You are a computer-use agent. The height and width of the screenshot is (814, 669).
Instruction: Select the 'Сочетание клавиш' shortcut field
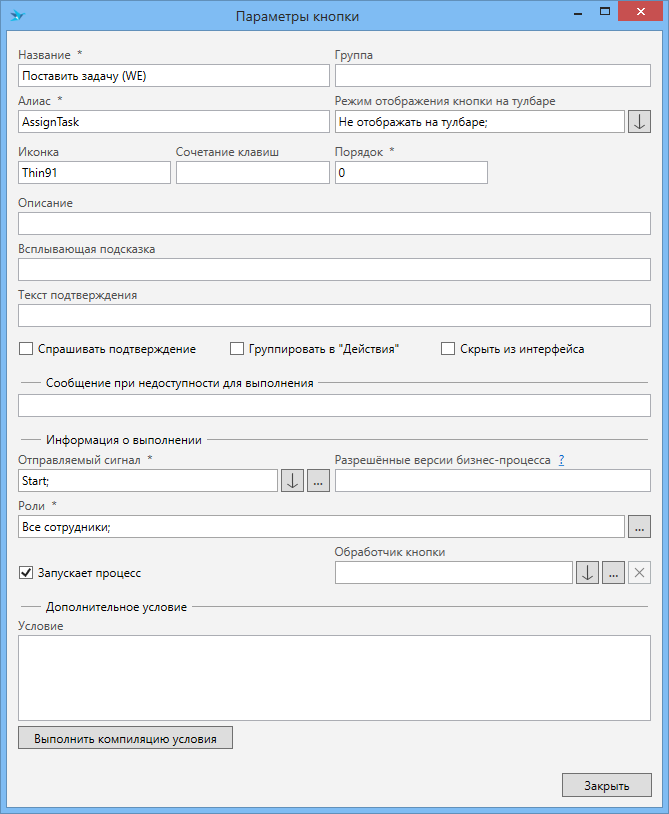click(252, 173)
